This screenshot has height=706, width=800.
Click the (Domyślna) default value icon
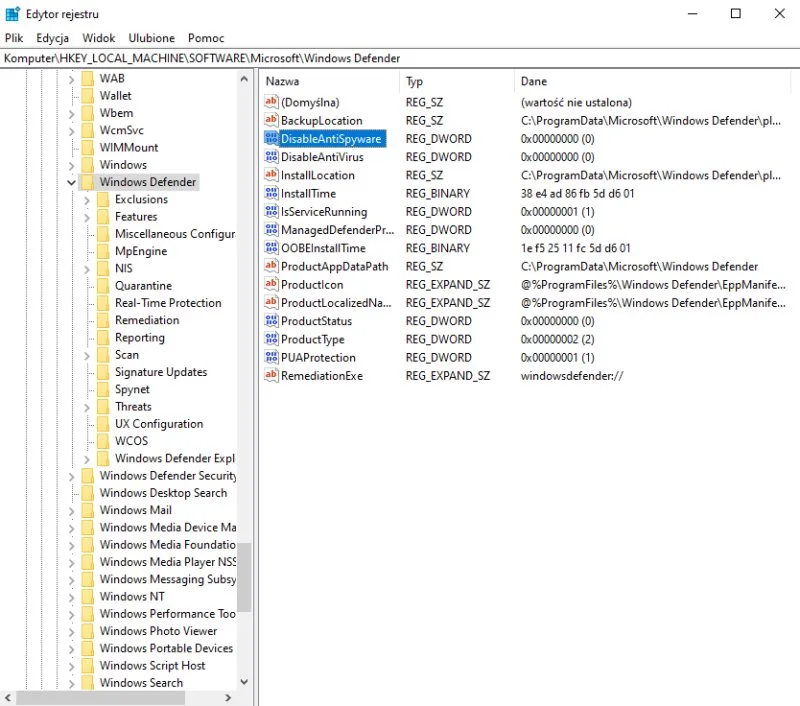coord(270,102)
